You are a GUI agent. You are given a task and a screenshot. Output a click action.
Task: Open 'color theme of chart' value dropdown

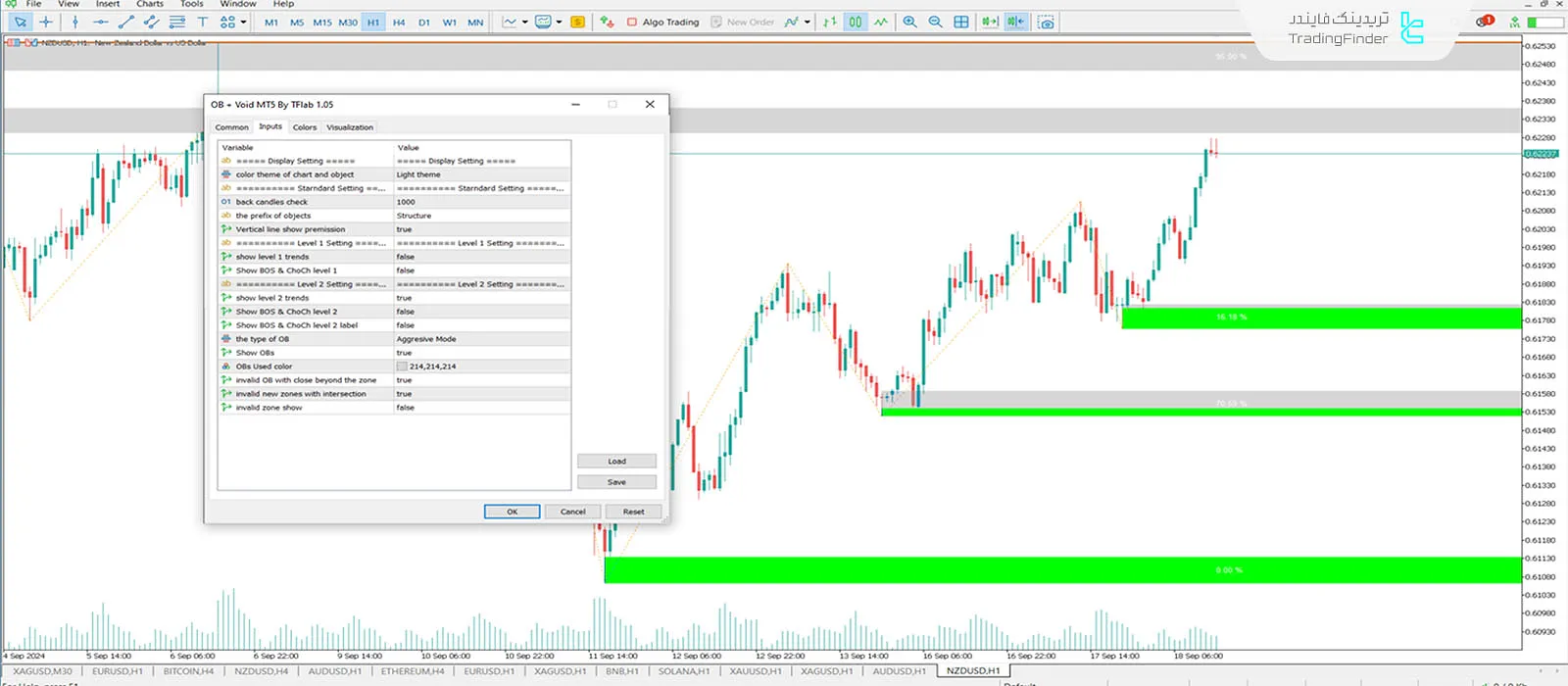[x=480, y=174]
